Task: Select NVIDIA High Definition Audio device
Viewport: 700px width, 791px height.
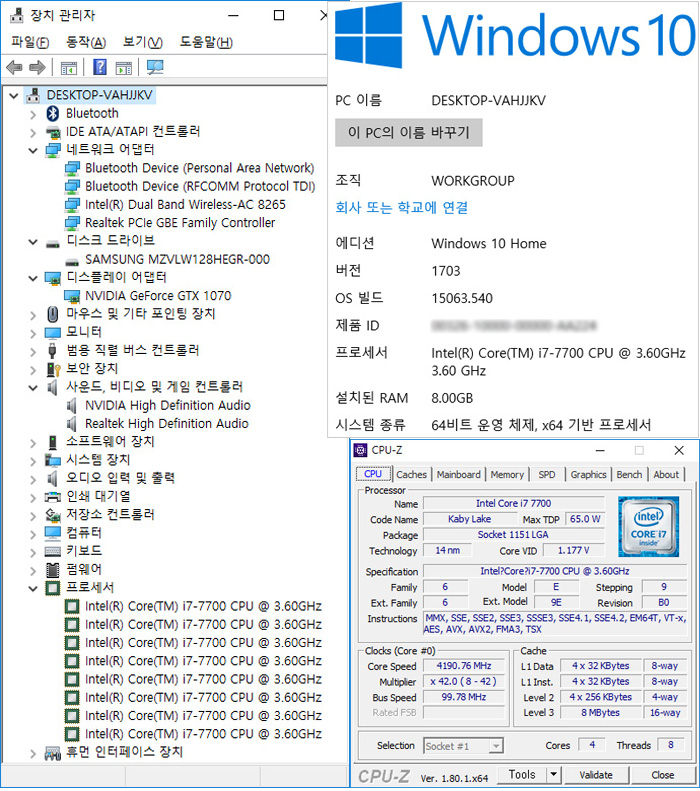Action: click(x=167, y=405)
